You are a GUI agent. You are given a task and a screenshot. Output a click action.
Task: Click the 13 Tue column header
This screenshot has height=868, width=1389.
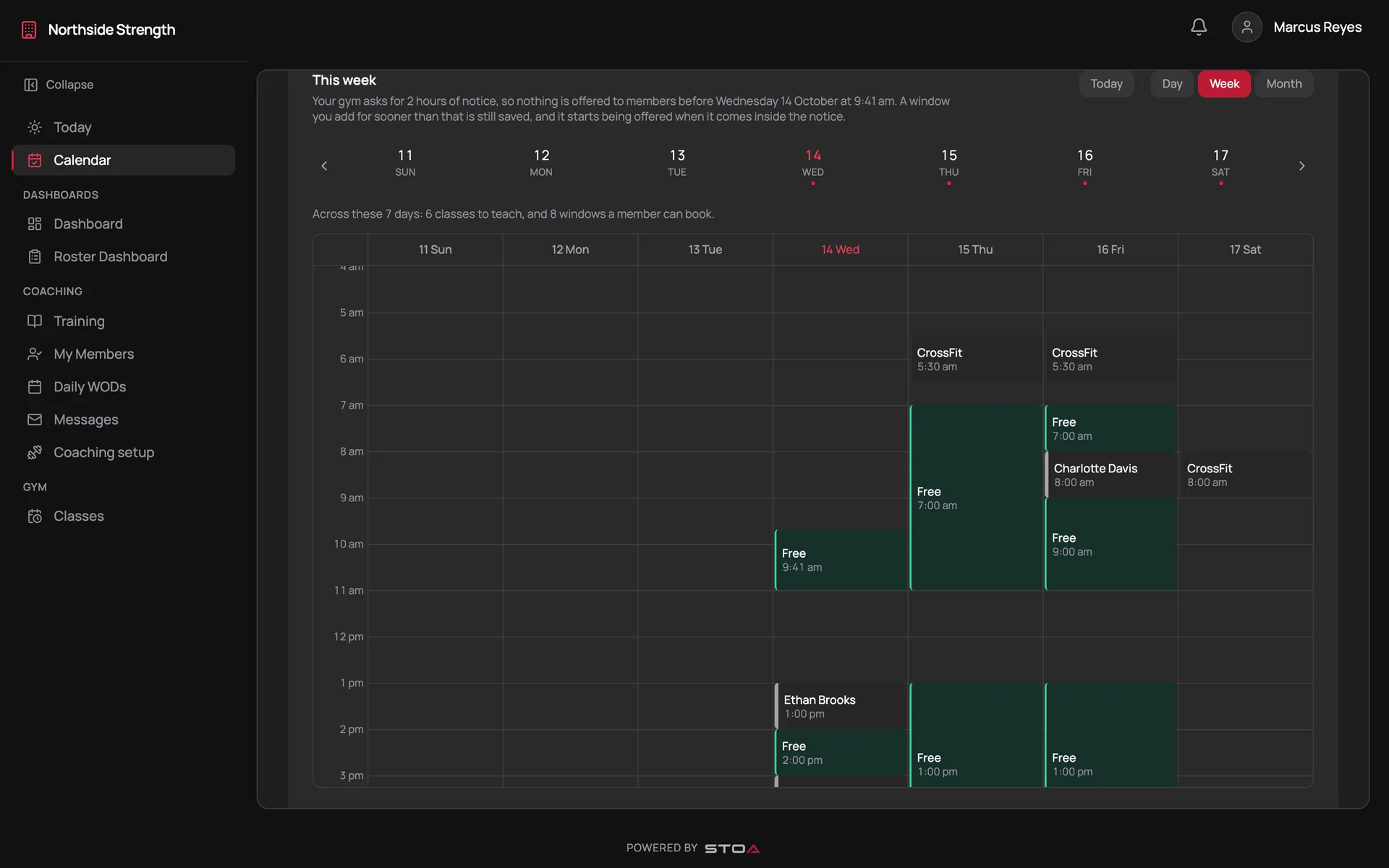pyautogui.click(x=705, y=250)
